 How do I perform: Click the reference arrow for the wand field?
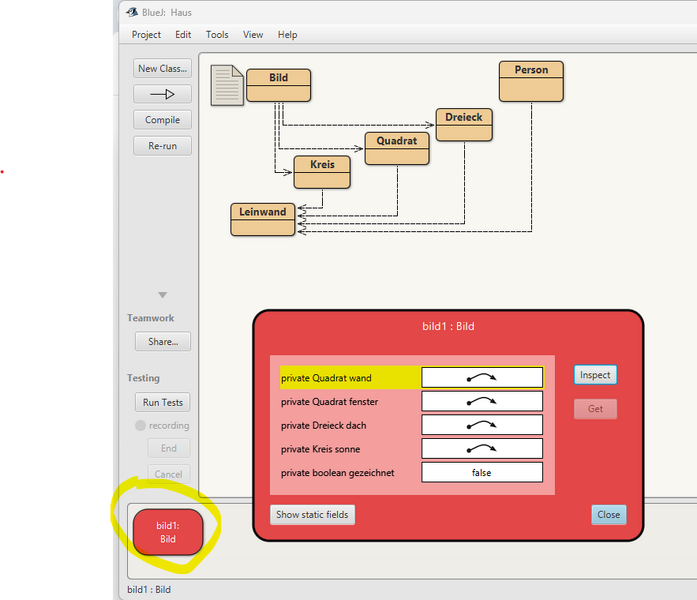pos(482,378)
